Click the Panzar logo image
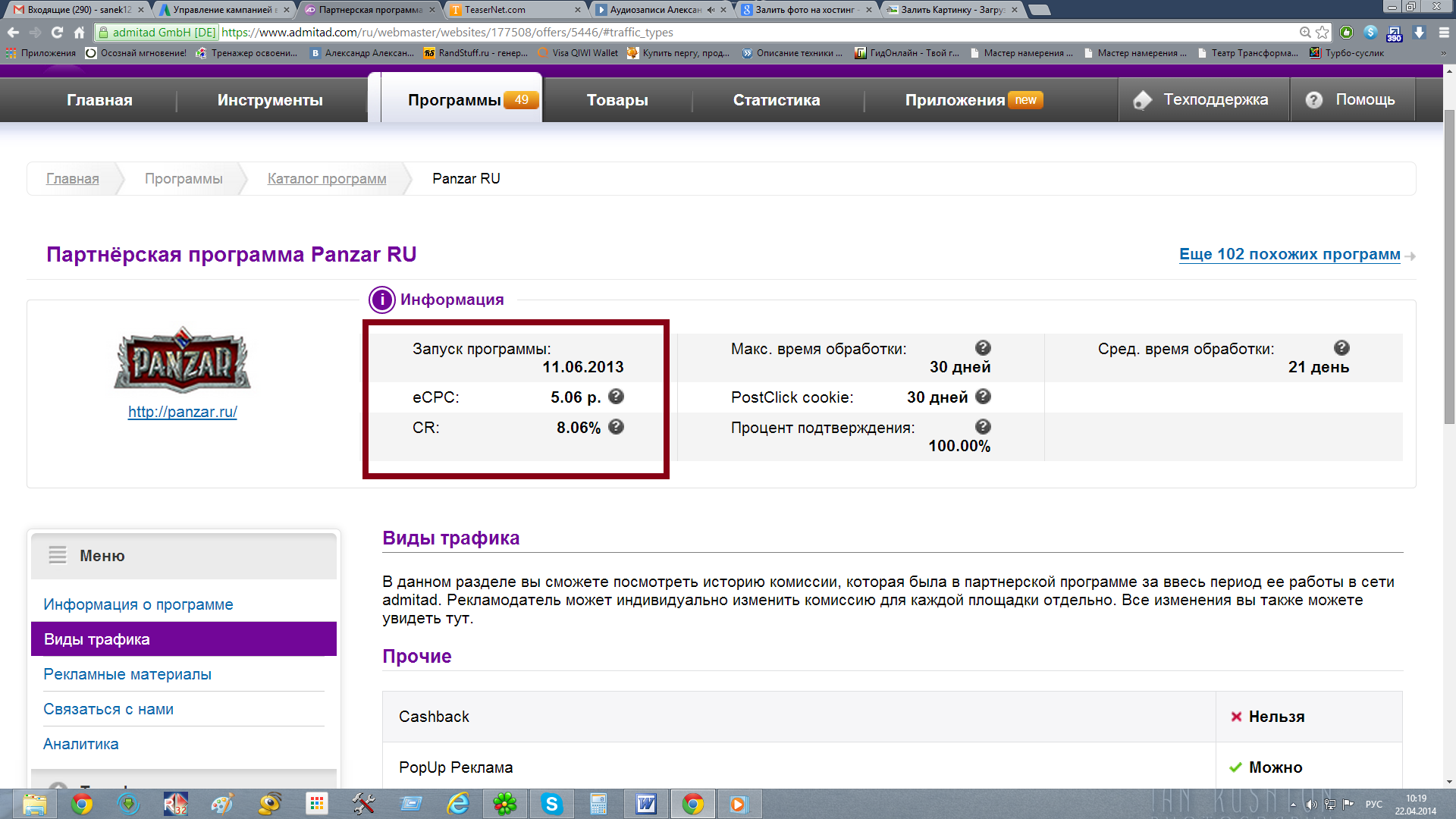 182,360
